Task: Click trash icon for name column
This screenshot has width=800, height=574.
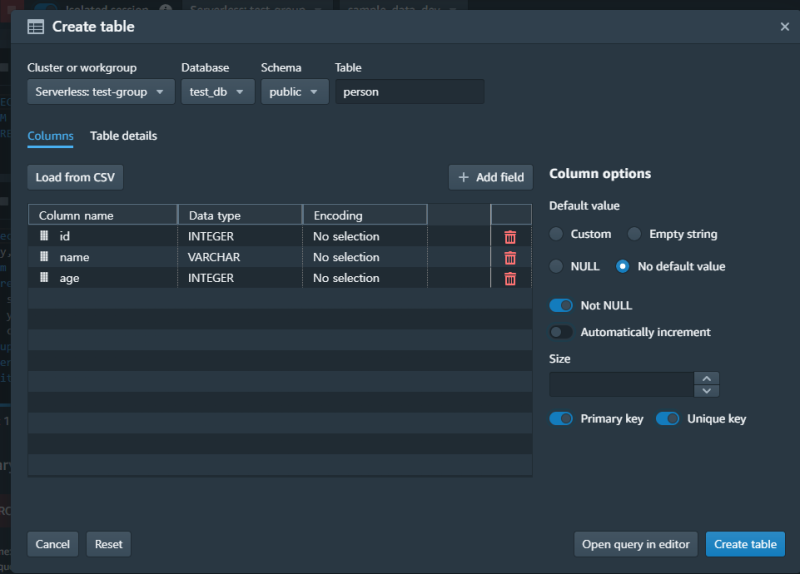Action: [510, 258]
